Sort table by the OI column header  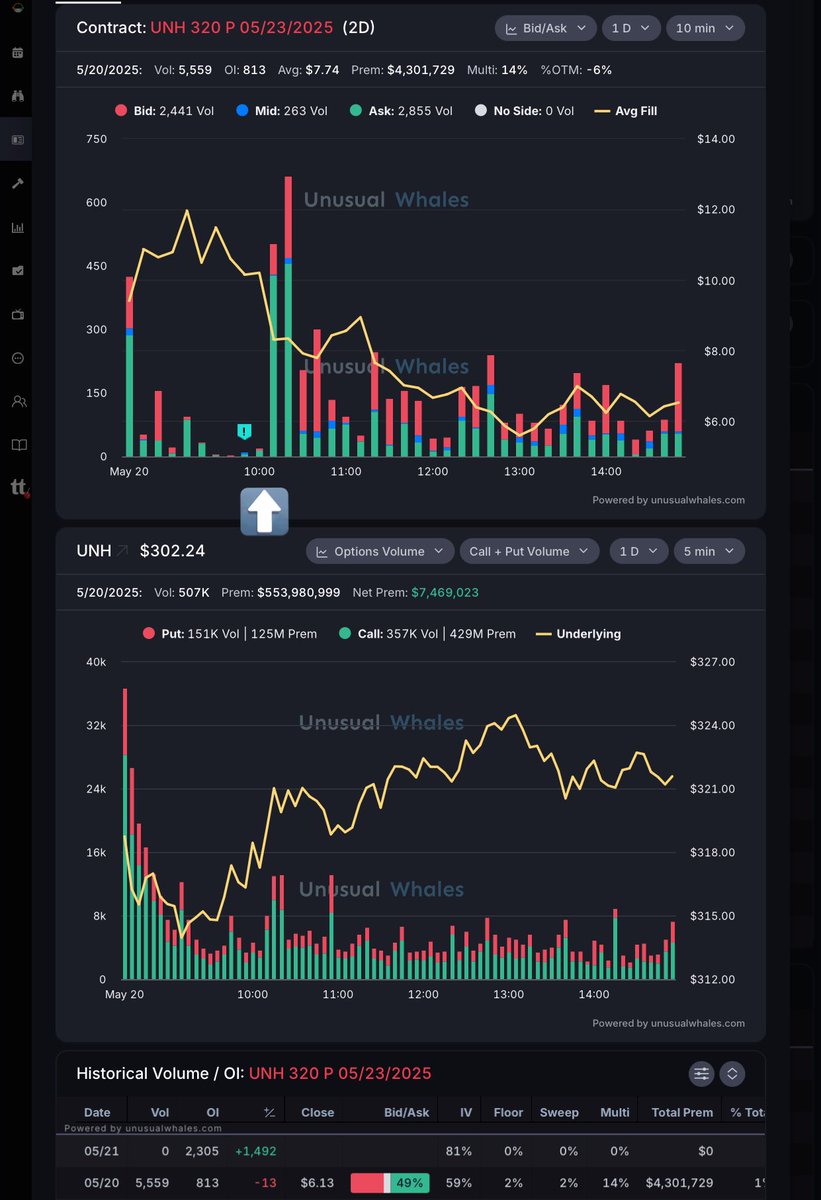point(214,1112)
